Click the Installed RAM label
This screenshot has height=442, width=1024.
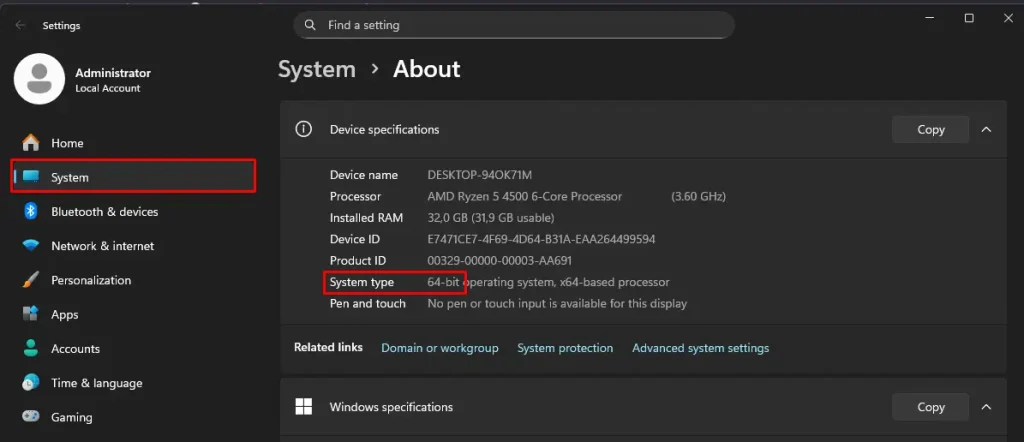coord(366,218)
